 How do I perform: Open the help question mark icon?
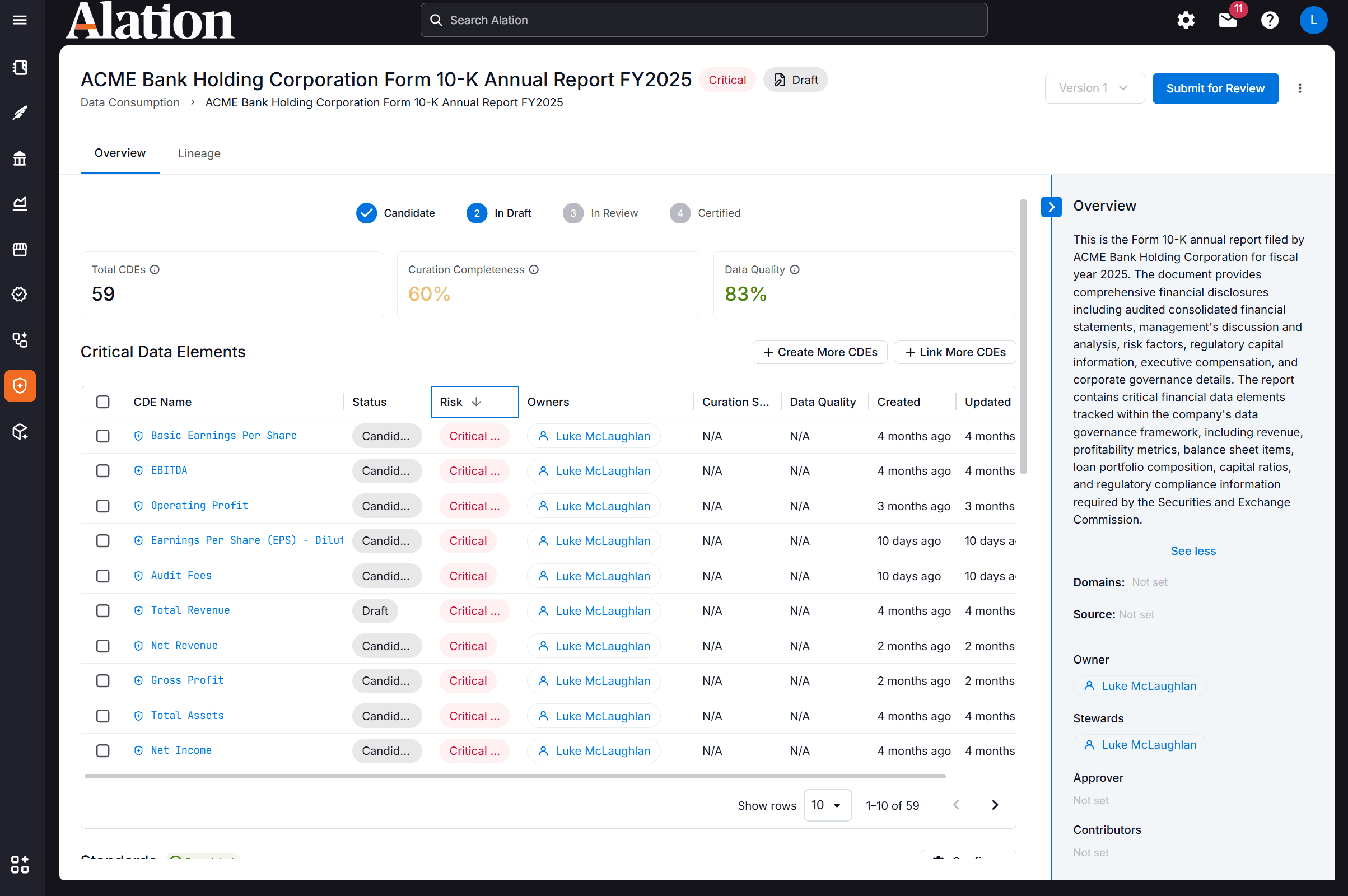coord(1270,20)
